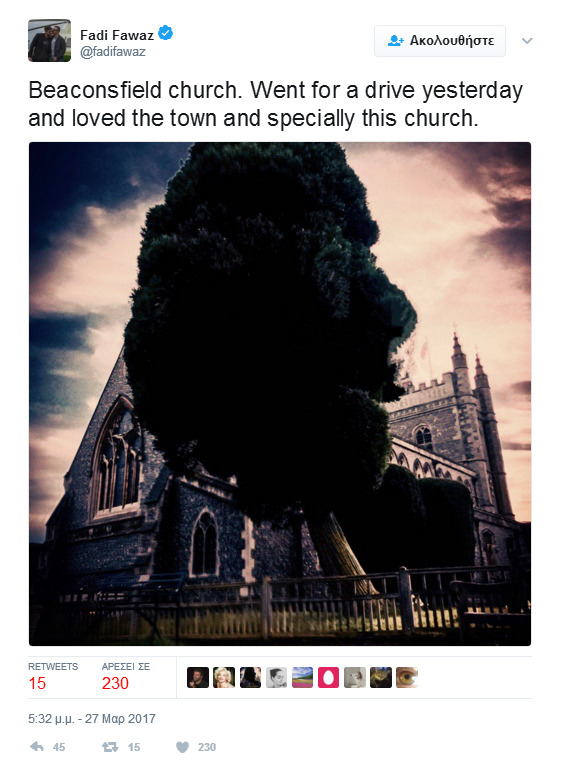563x784 pixels.
Task: View the 230 likes under ΑΡΕΣΕΙ ΣΕ
Action: (x=126, y=677)
